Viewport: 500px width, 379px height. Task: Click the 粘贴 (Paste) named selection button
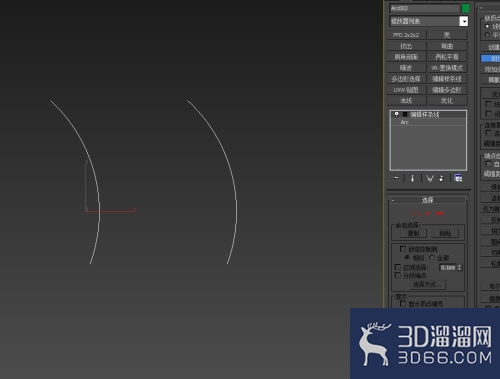445,233
